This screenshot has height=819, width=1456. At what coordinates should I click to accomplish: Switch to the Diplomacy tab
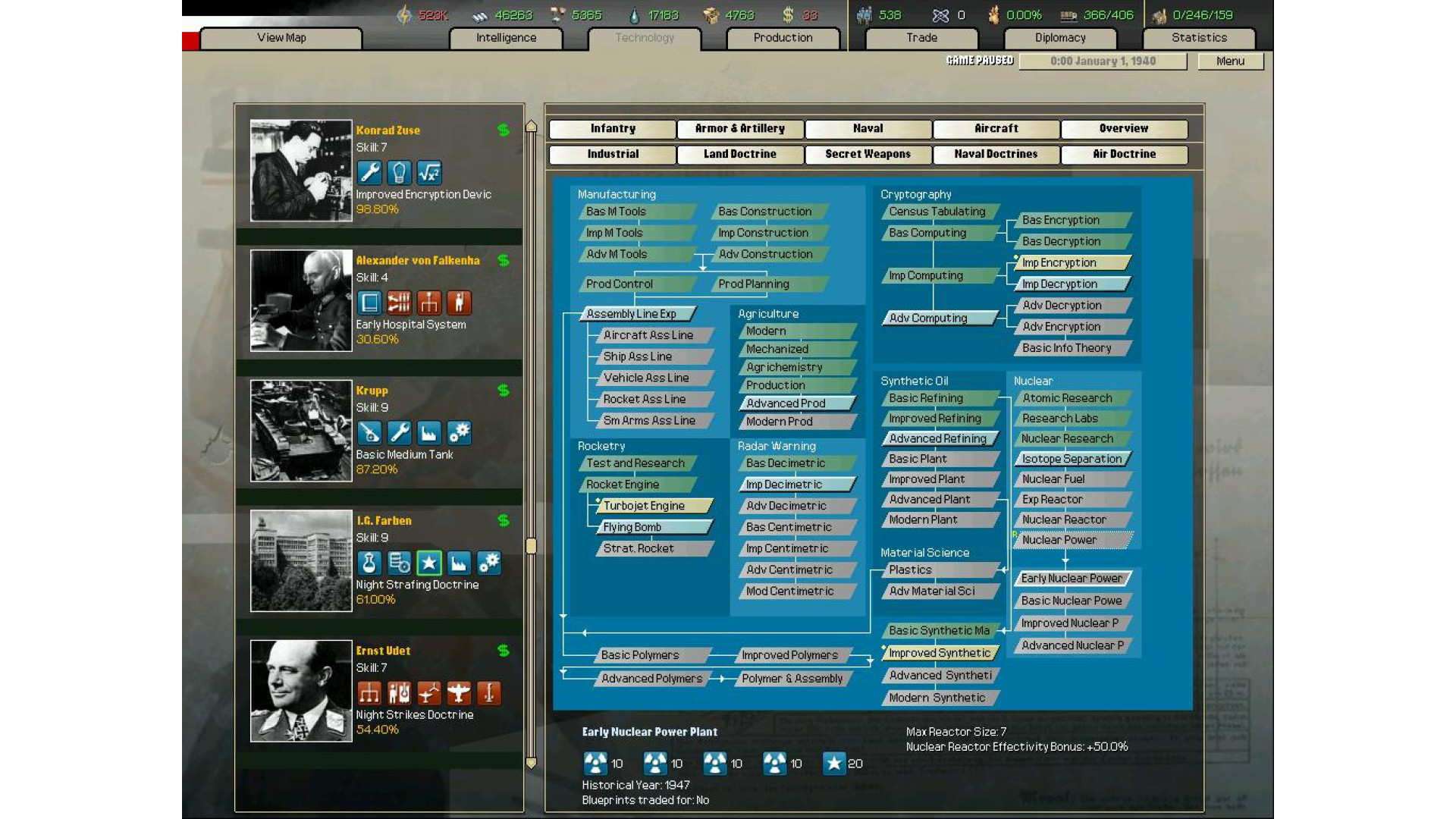1059,38
